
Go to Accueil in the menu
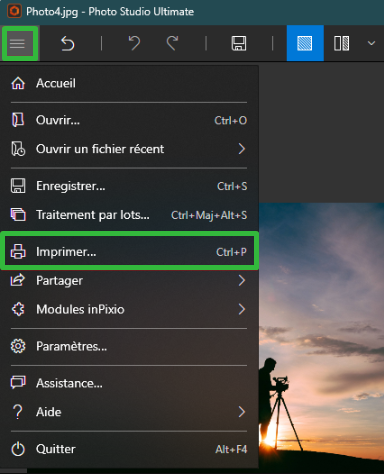point(129,83)
